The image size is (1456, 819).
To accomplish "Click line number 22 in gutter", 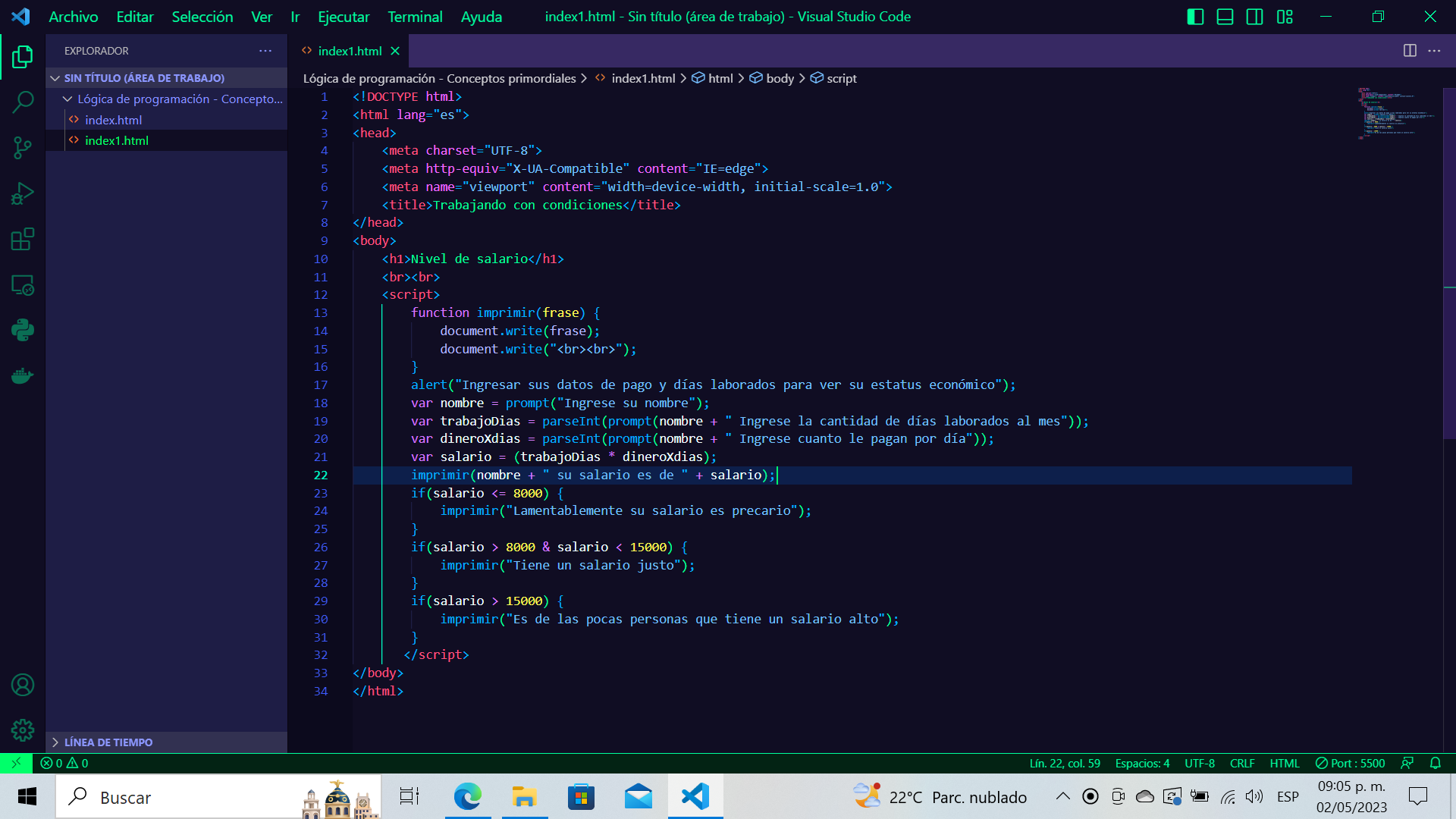I will pos(321,475).
